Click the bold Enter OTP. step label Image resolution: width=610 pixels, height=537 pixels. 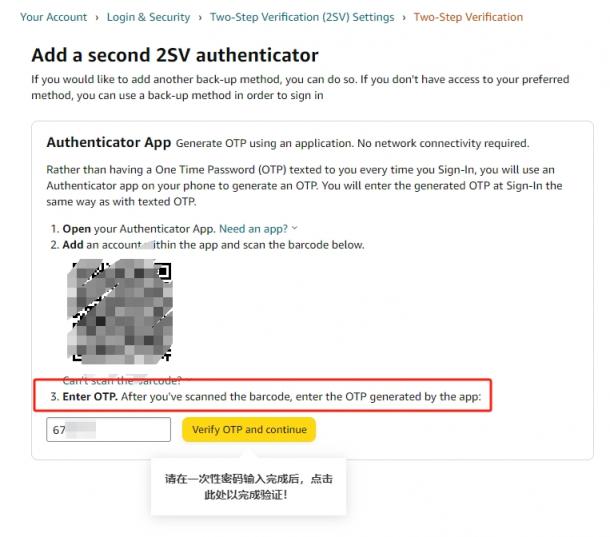point(90,397)
